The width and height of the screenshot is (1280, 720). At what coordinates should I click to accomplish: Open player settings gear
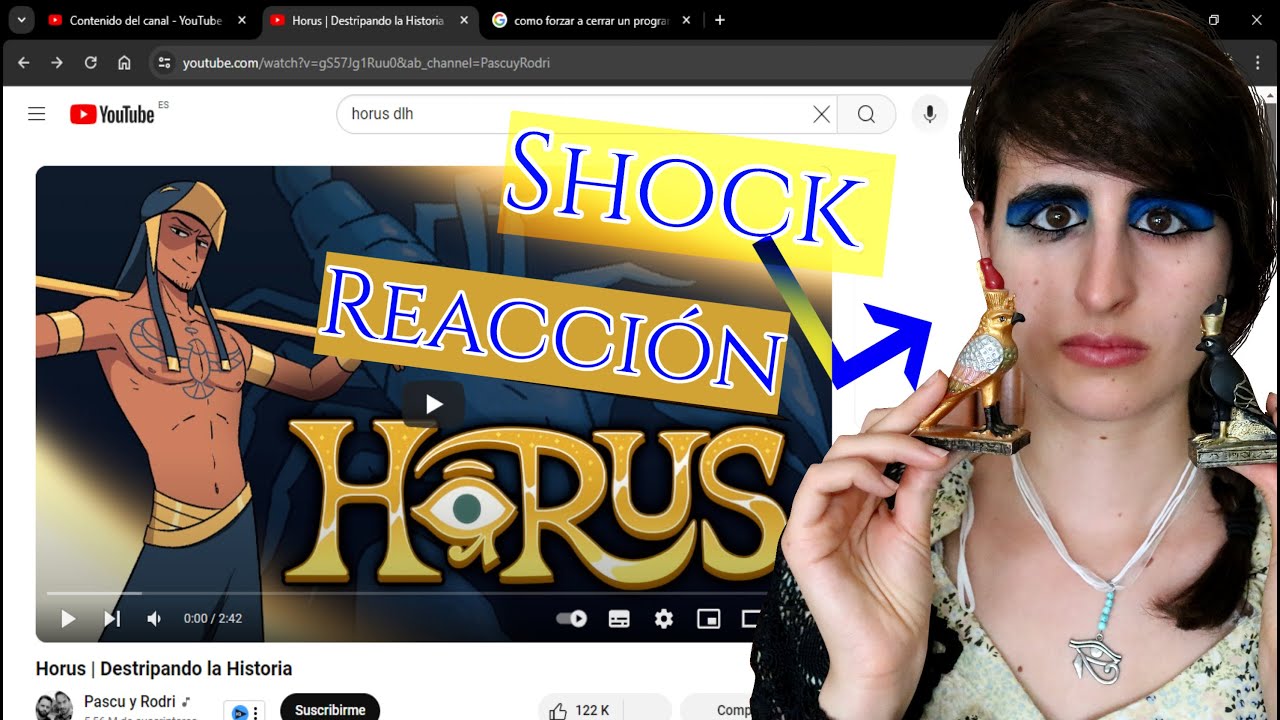pos(664,619)
